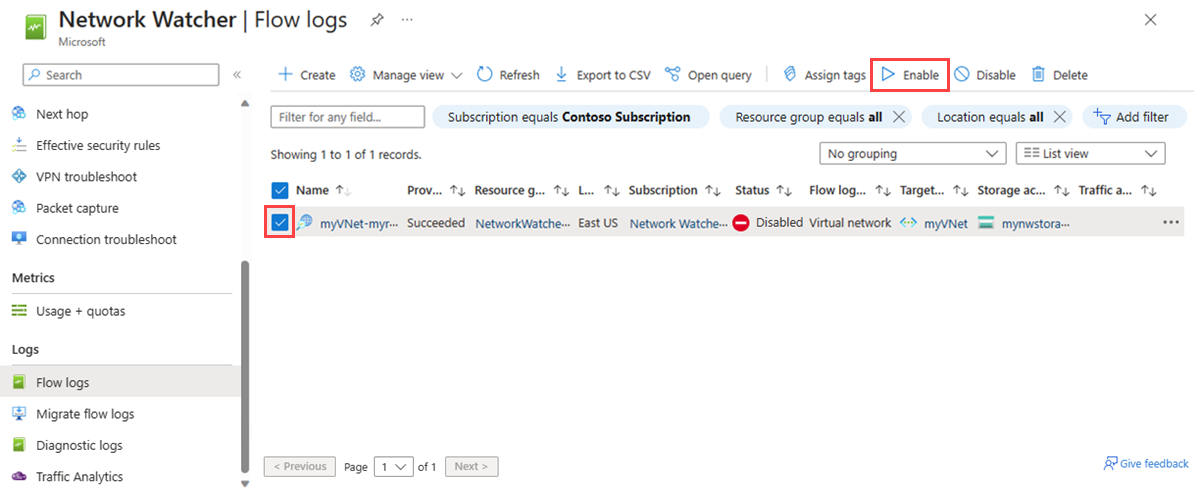Close the Network Watcher blade
The image size is (1200, 490).
[1151, 19]
